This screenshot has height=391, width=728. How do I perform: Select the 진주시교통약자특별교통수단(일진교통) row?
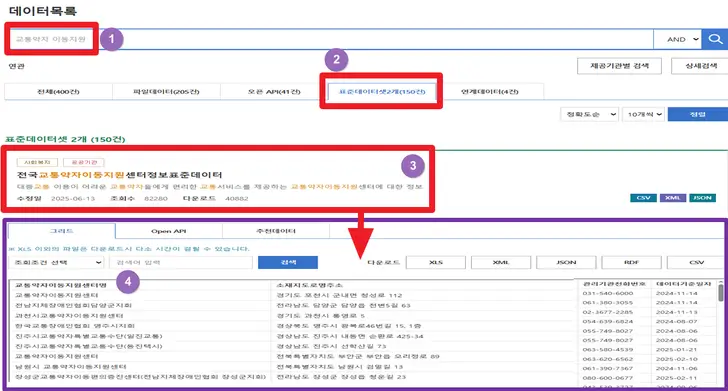coord(89,336)
